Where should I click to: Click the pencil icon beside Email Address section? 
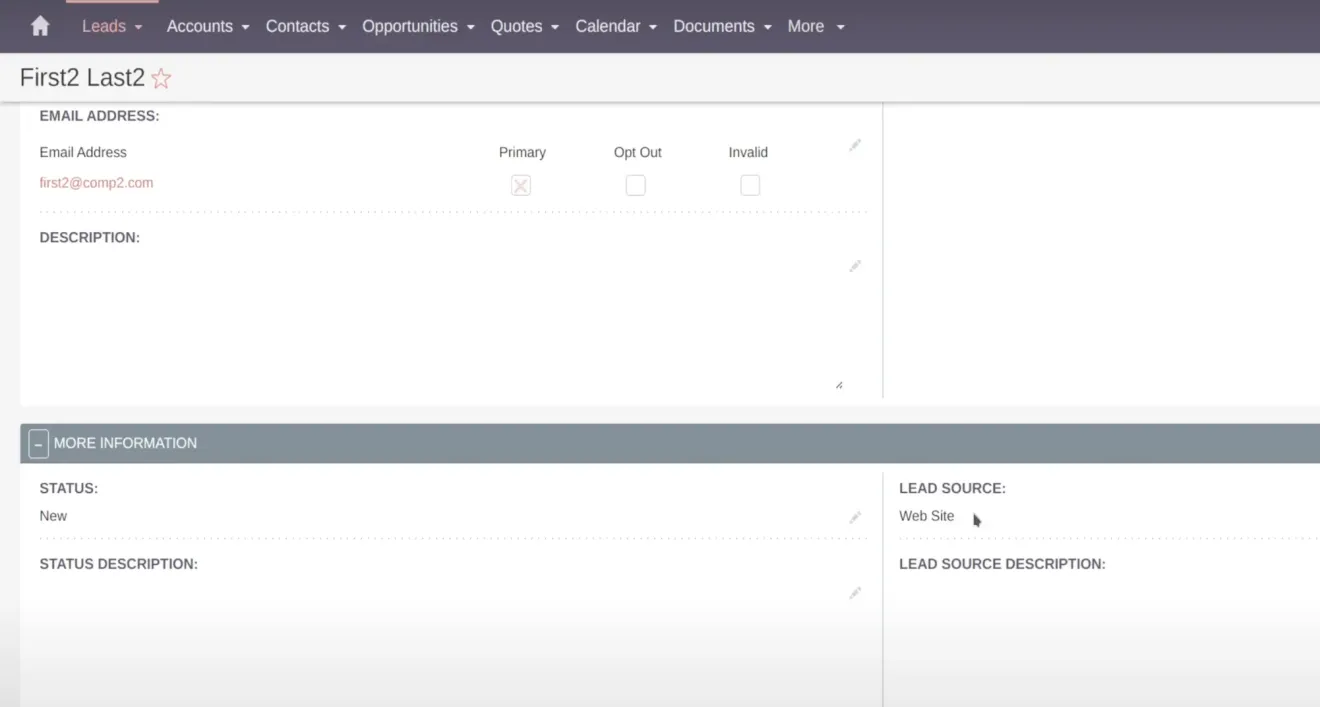[x=855, y=145]
